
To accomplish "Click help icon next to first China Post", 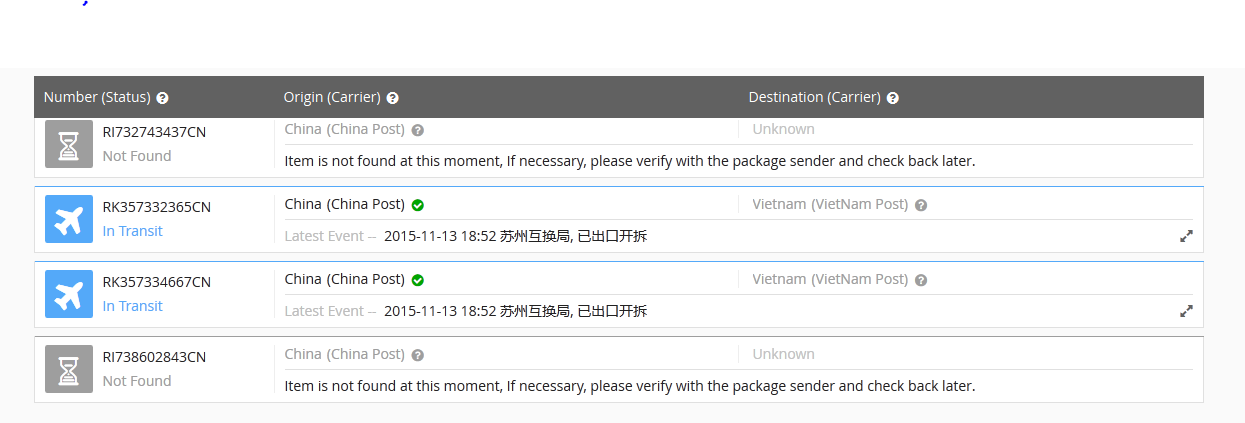I will [418, 130].
